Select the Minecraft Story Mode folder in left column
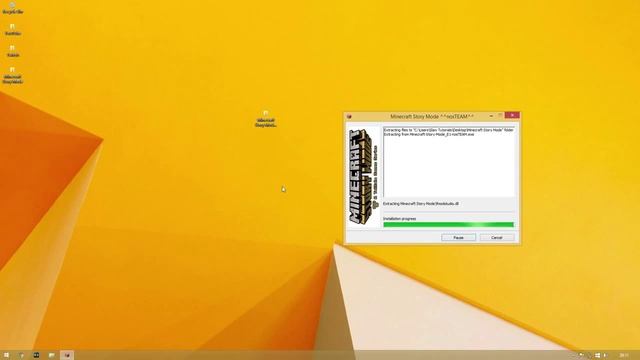 point(13,76)
